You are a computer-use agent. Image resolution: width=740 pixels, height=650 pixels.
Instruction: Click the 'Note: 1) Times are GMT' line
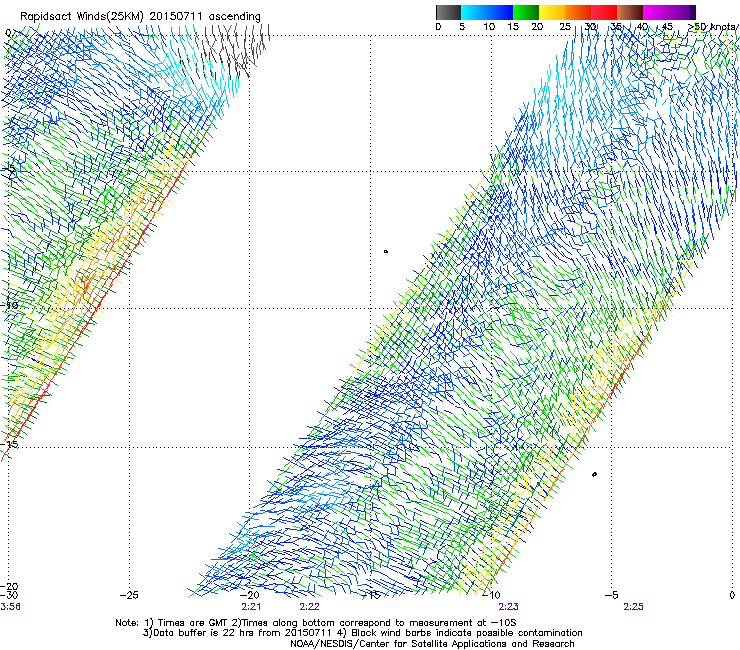click(x=316, y=623)
